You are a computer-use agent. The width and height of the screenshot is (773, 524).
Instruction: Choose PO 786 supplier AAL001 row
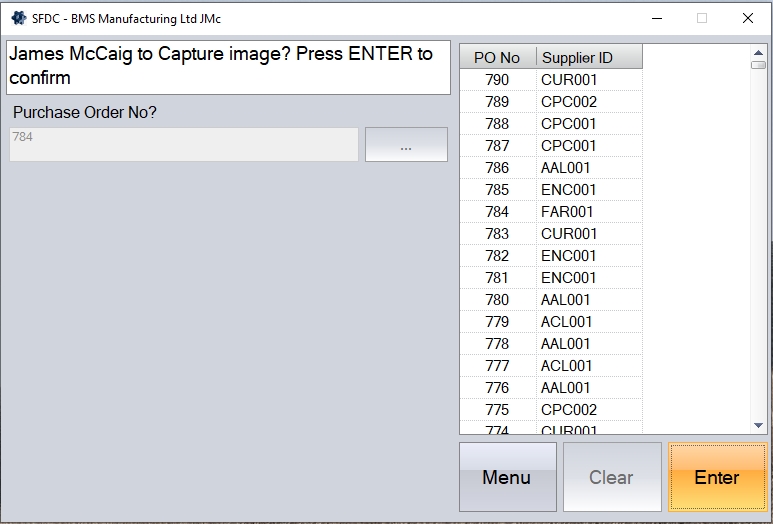click(x=550, y=168)
